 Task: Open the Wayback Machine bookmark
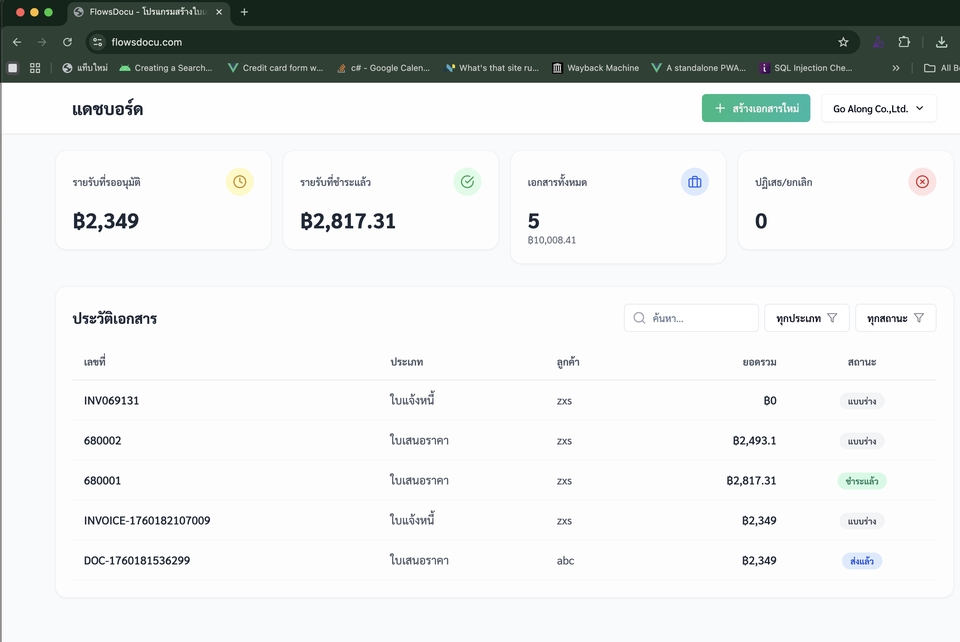(x=595, y=68)
